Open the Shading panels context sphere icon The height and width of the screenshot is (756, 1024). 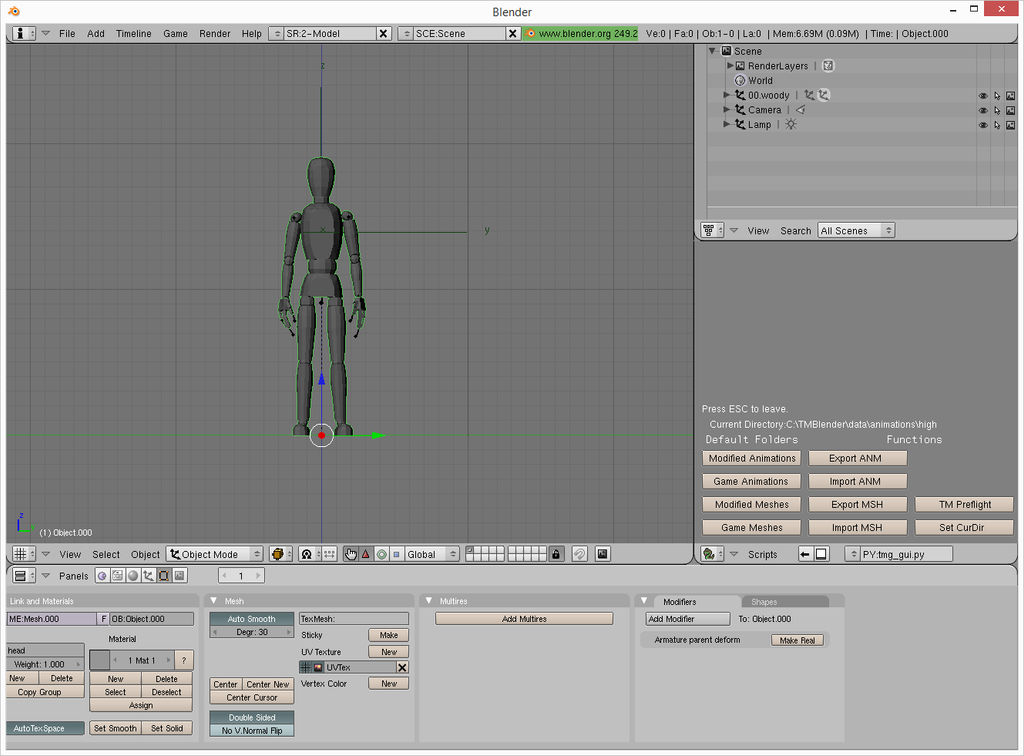click(133, 576)
